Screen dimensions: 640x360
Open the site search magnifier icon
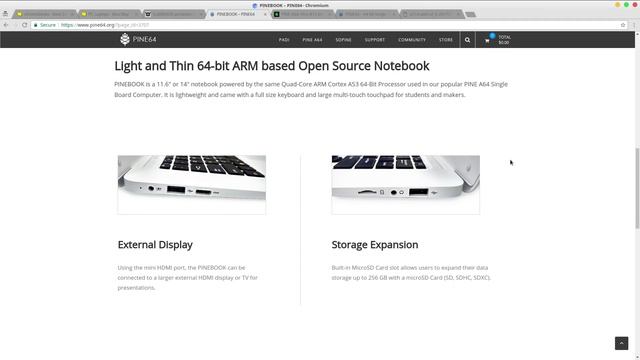point(467,40)
